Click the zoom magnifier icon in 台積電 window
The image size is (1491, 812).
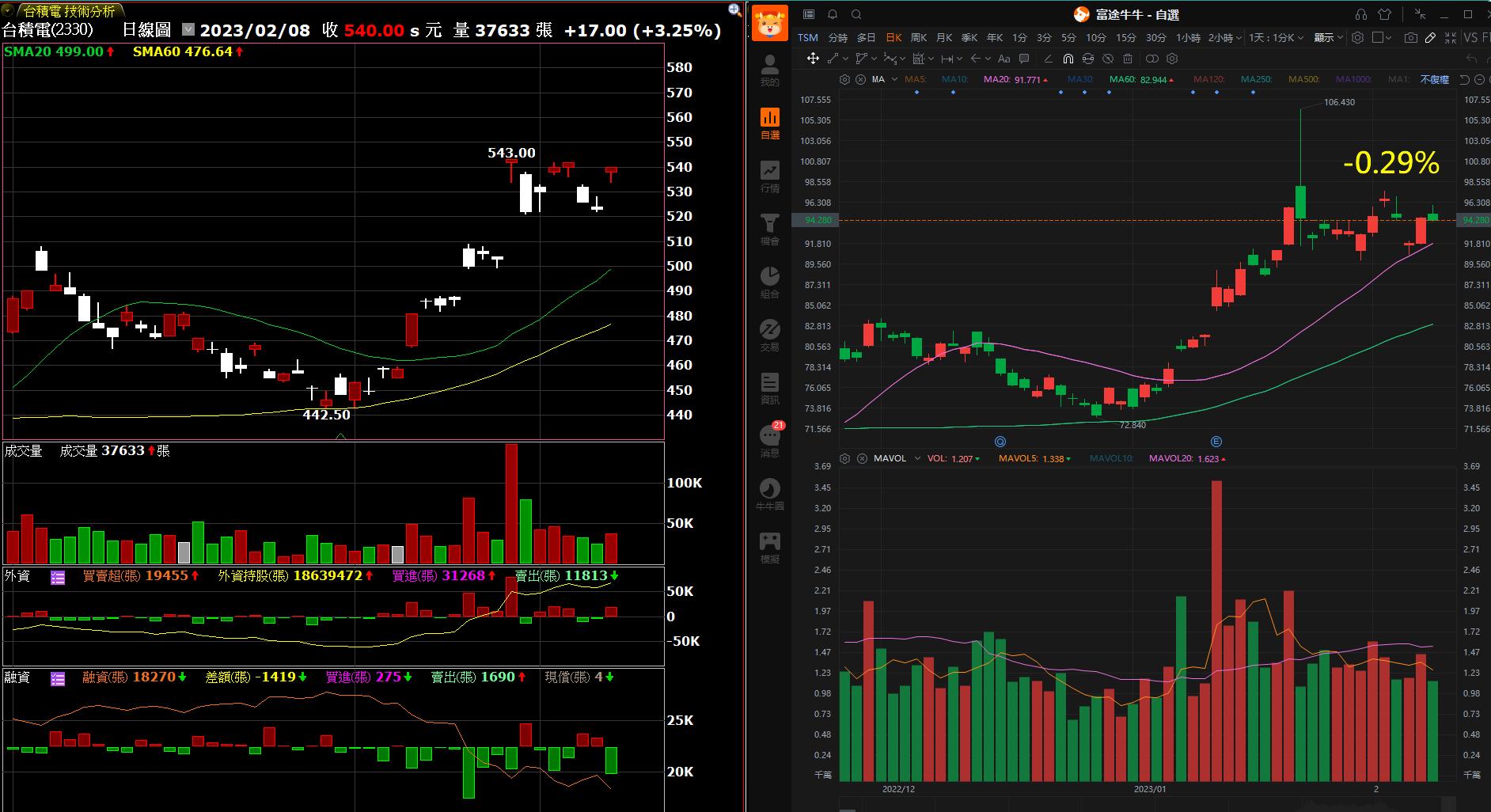734,9
